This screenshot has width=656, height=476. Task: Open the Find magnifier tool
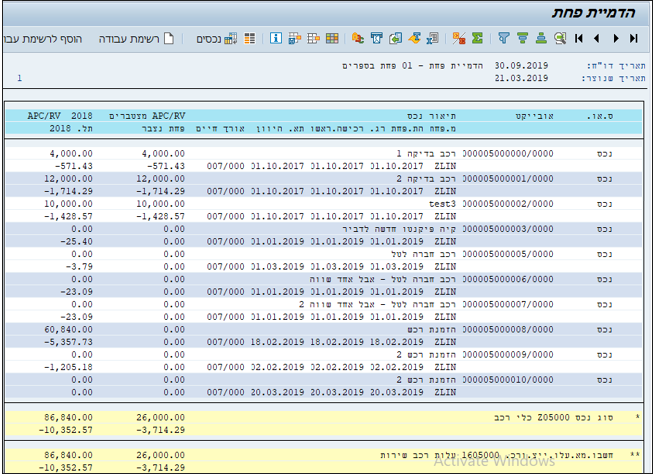point(560,38)
